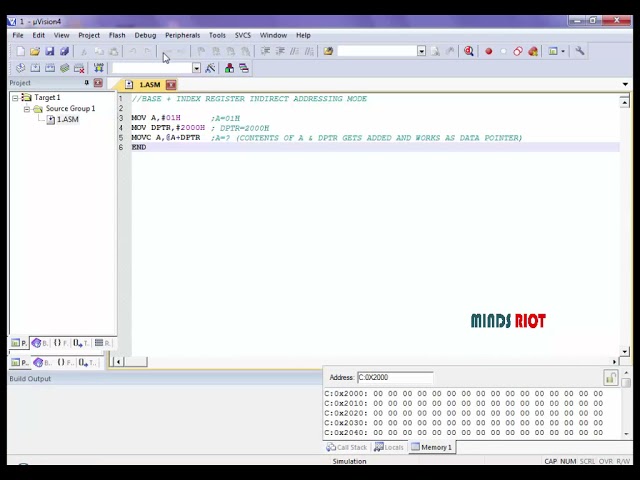Switch to the Memory 1 tab
The image size is (640, 480).
[x=432, y=447]
